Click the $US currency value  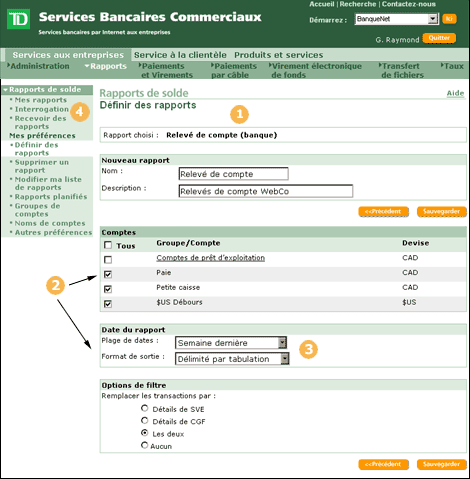[409, 302]
